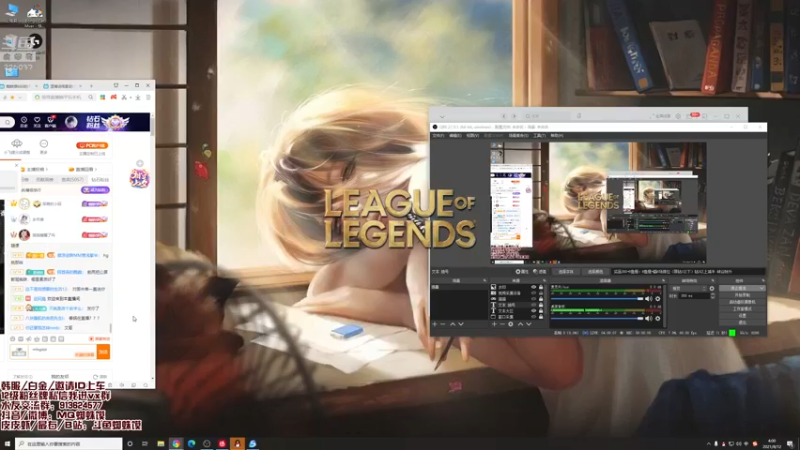Toggle visibility eye of first OBS source
This screenshot has height=450, width=800.
(534, 287)
